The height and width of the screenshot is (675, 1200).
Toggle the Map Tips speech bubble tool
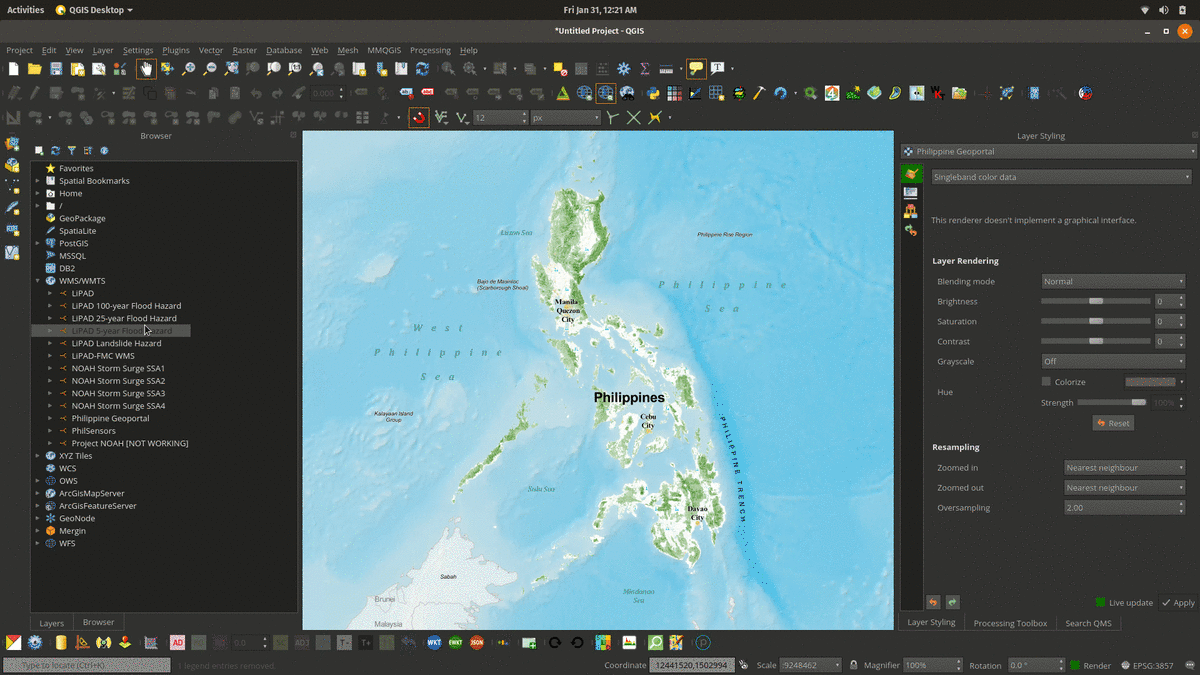[695, 69]
